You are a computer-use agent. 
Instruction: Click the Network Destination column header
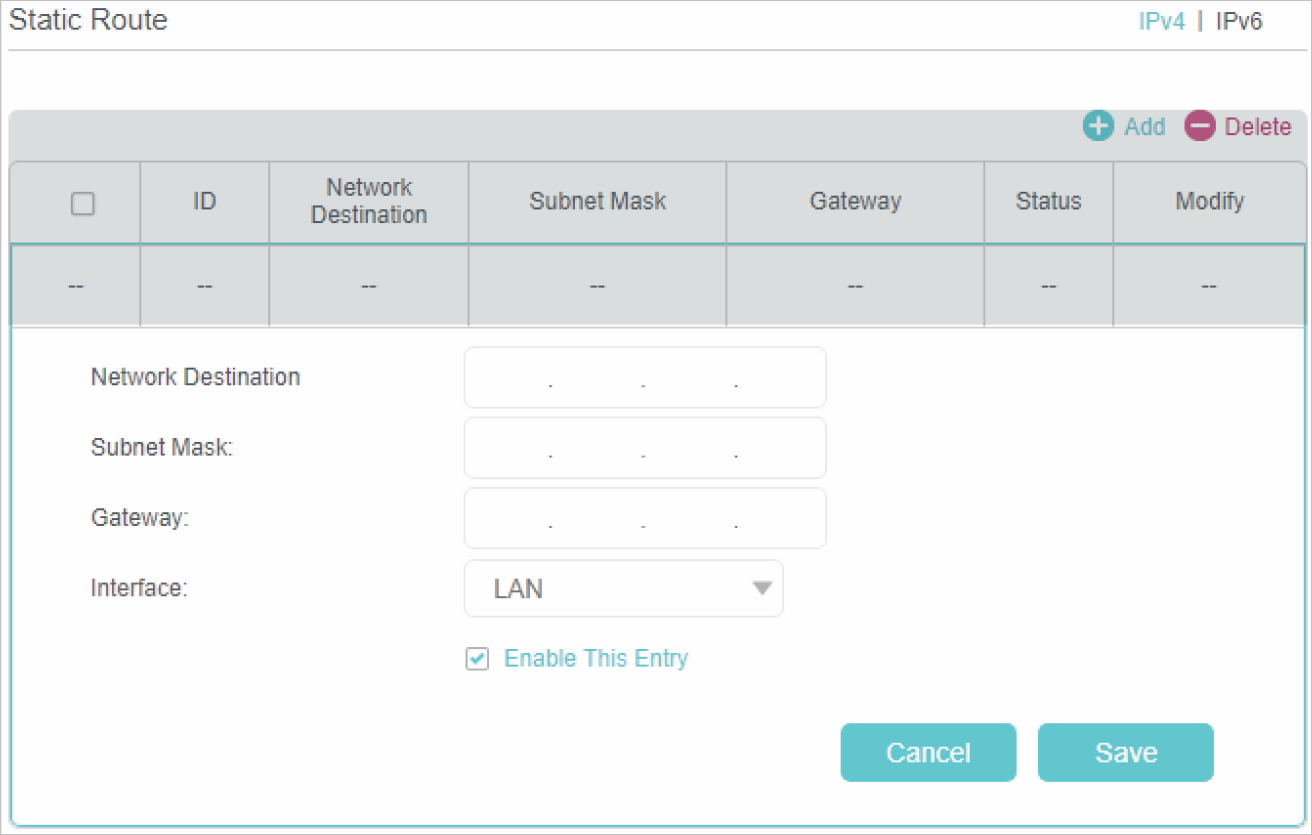369,201
